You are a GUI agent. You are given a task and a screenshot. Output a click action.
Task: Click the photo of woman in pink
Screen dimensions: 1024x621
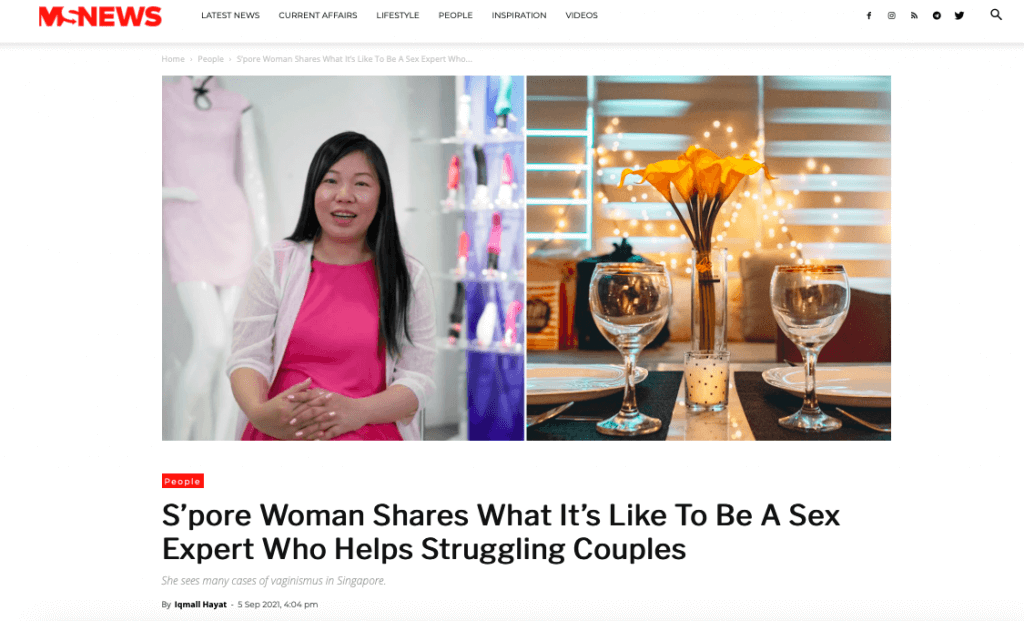point(343,258)
